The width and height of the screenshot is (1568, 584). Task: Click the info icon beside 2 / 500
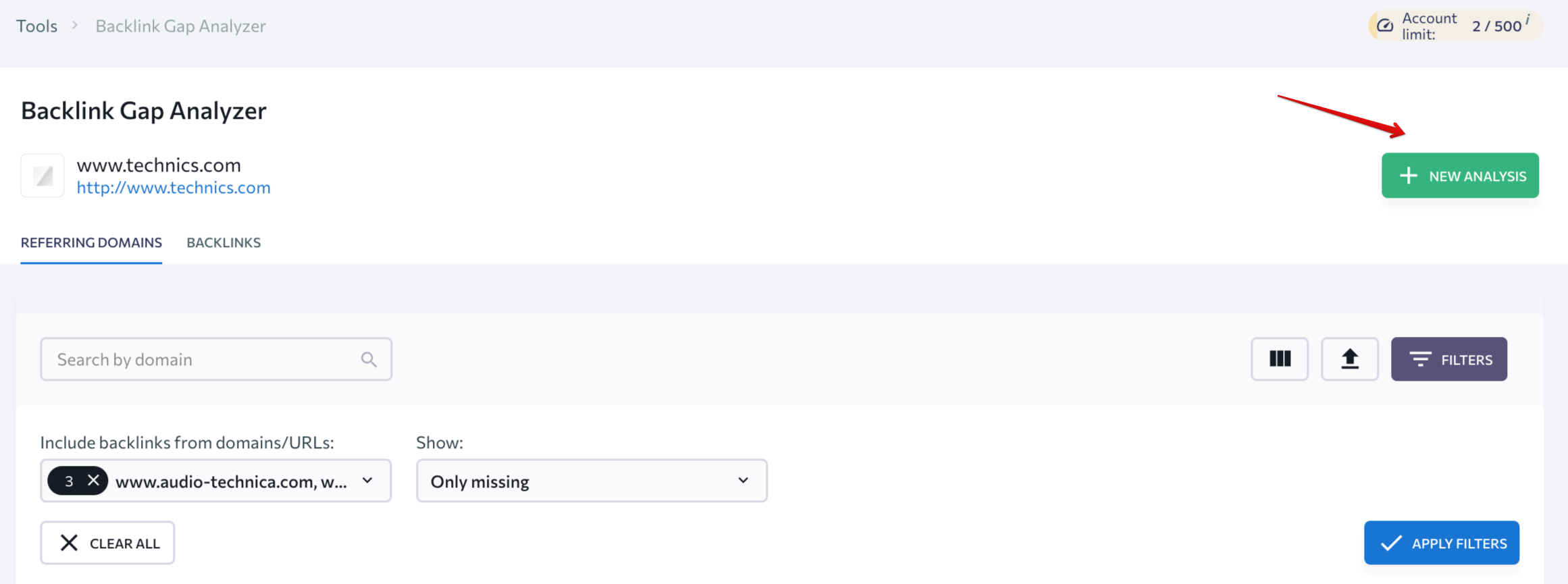click(1527, 20)
